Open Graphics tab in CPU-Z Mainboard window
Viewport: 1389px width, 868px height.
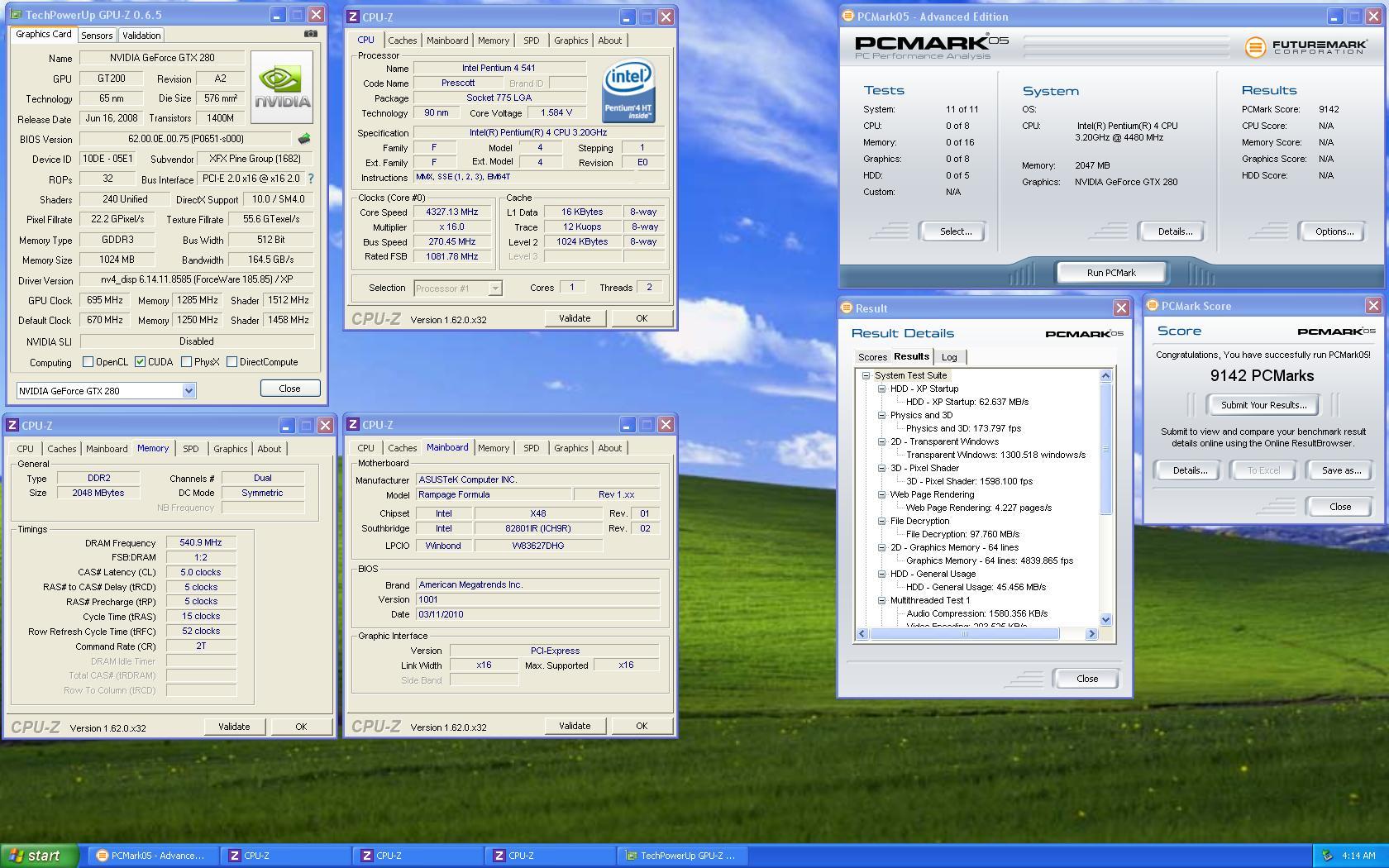pos(570,448)
